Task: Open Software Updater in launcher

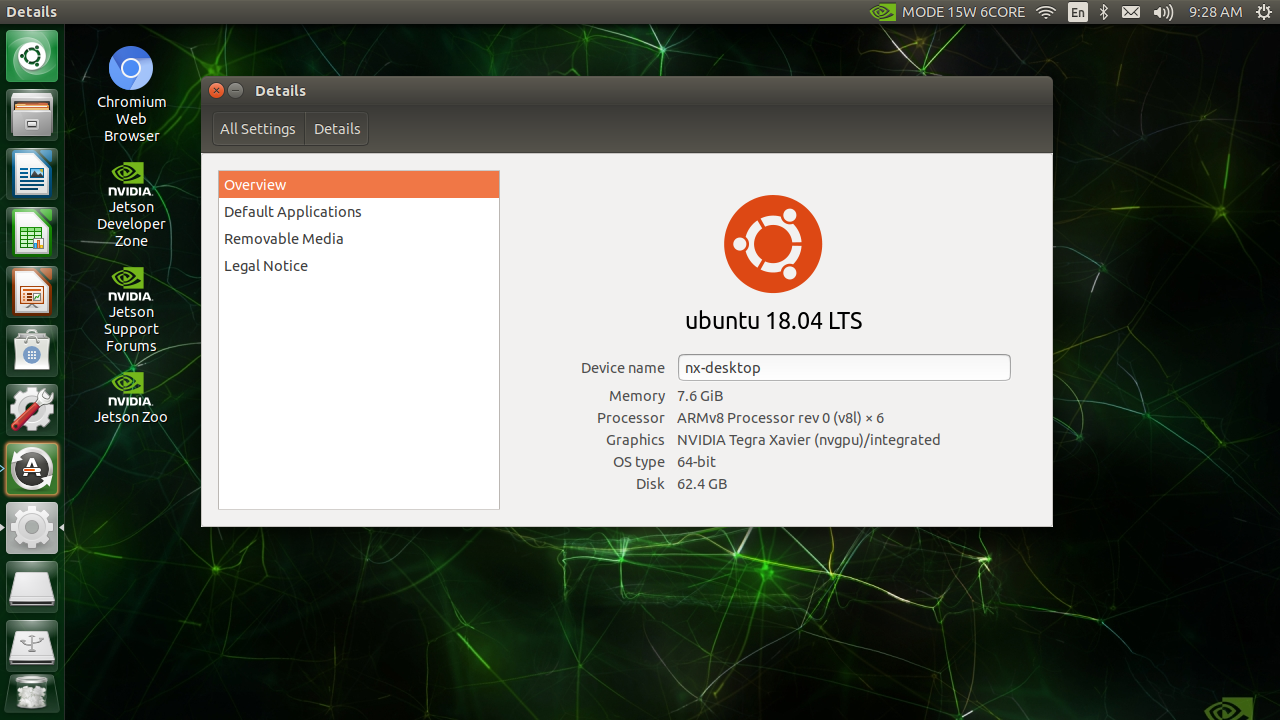Action: (x=32, y=469)
